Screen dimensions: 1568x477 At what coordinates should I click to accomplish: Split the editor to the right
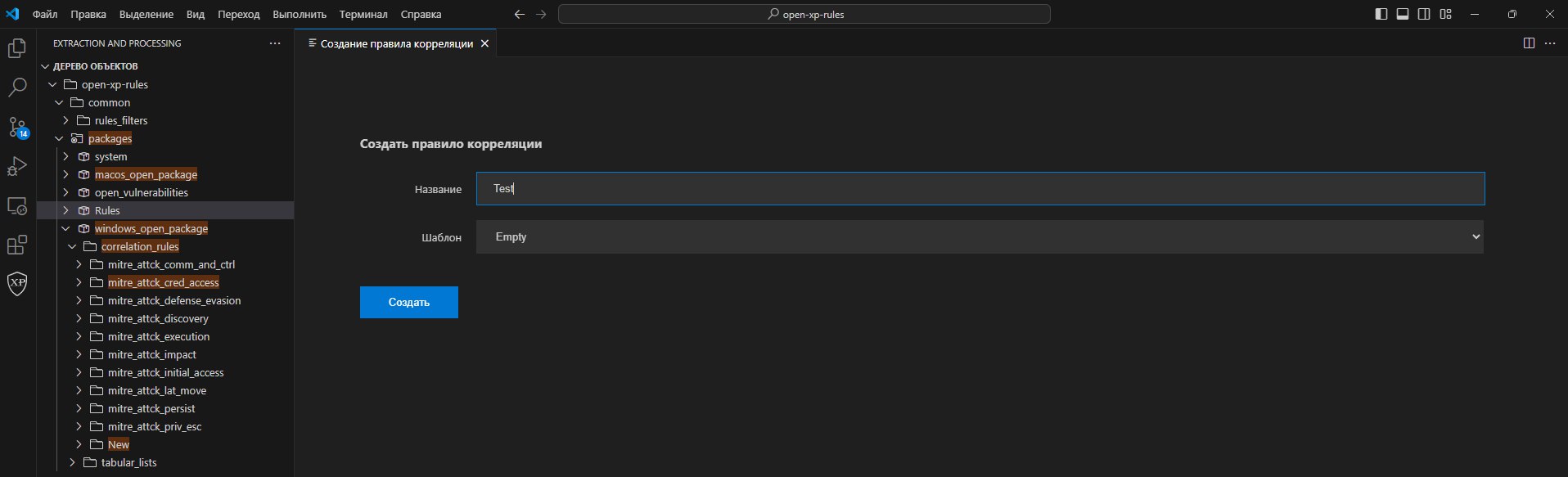point(1529,43)
